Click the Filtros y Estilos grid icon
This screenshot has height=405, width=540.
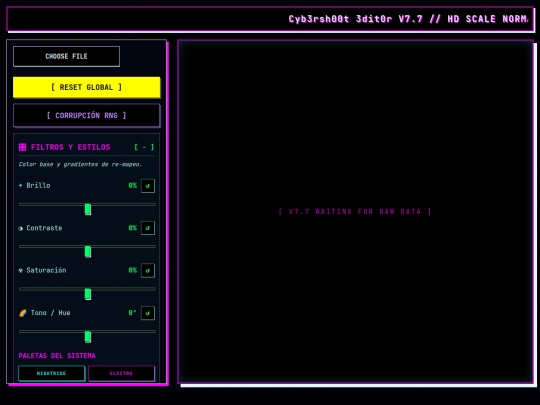(x=22, y=147)
